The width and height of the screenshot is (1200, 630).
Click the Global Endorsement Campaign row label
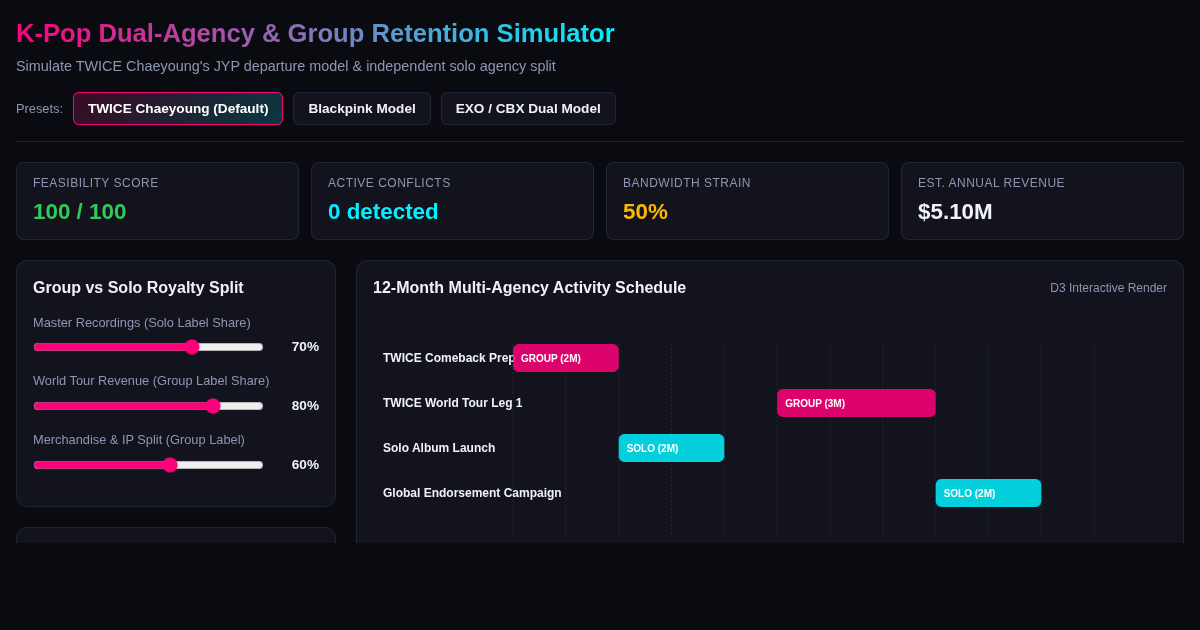click(472, 493)
